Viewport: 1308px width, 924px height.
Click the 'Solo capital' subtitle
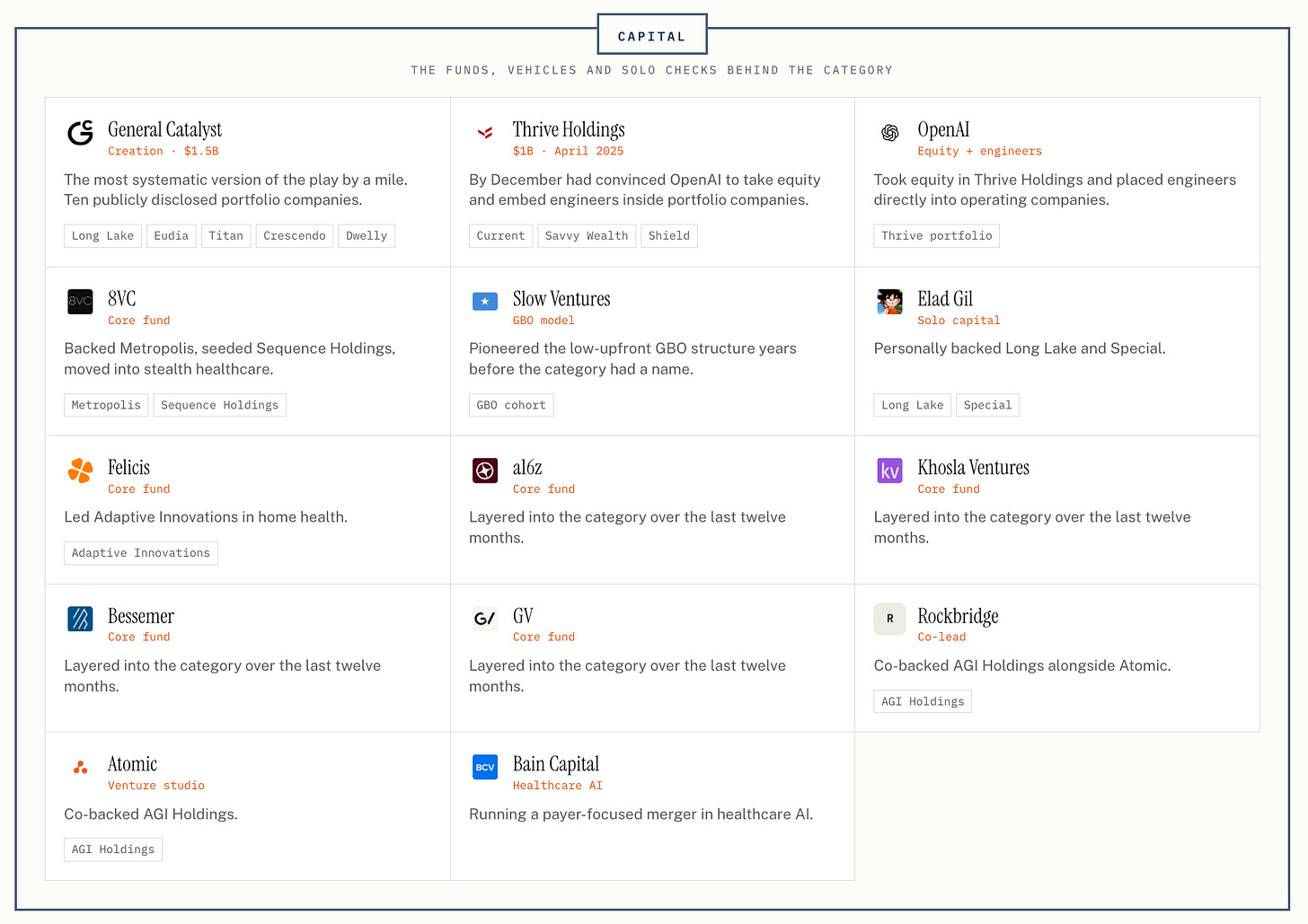959,321
